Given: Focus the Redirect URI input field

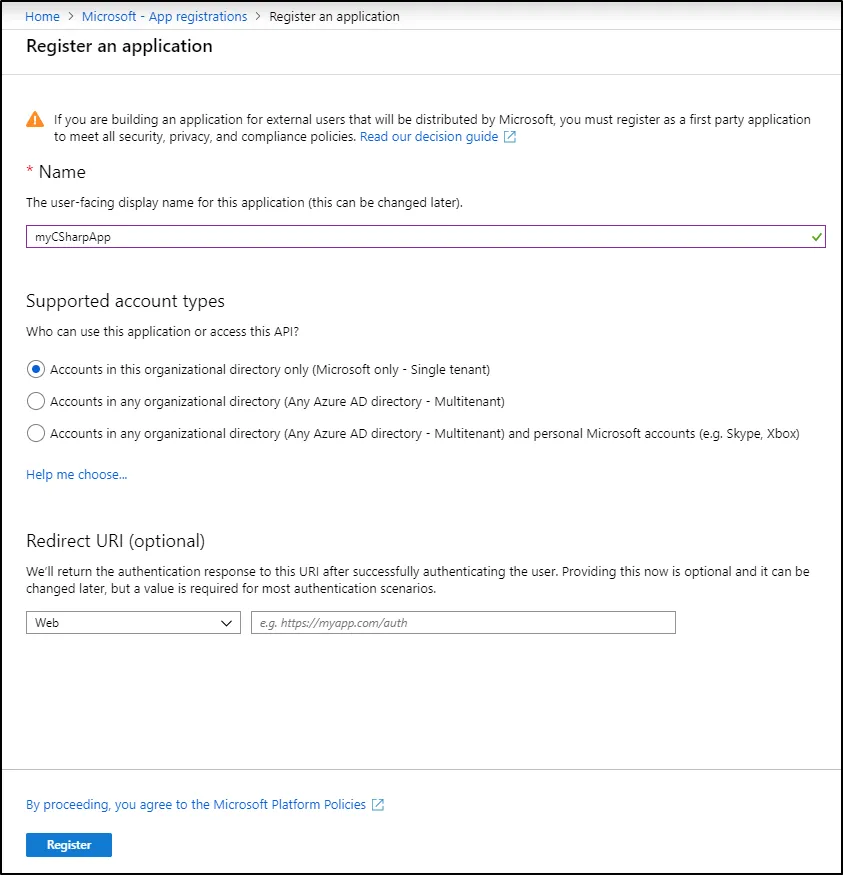Looking at the screenshot, I should (x=463, y=623).
